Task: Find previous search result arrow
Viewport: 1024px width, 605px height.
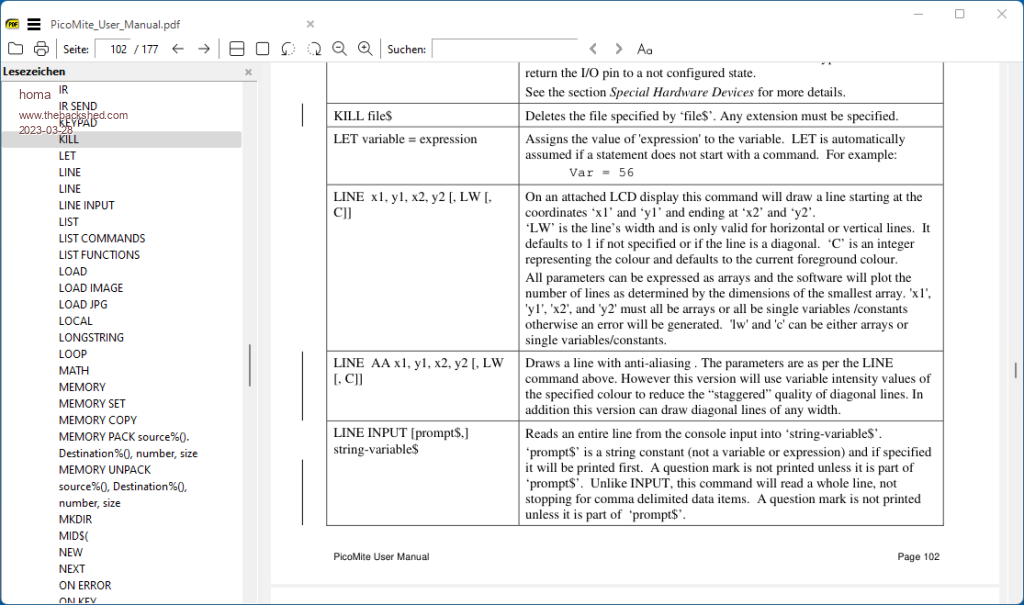Action: (593, 48)
